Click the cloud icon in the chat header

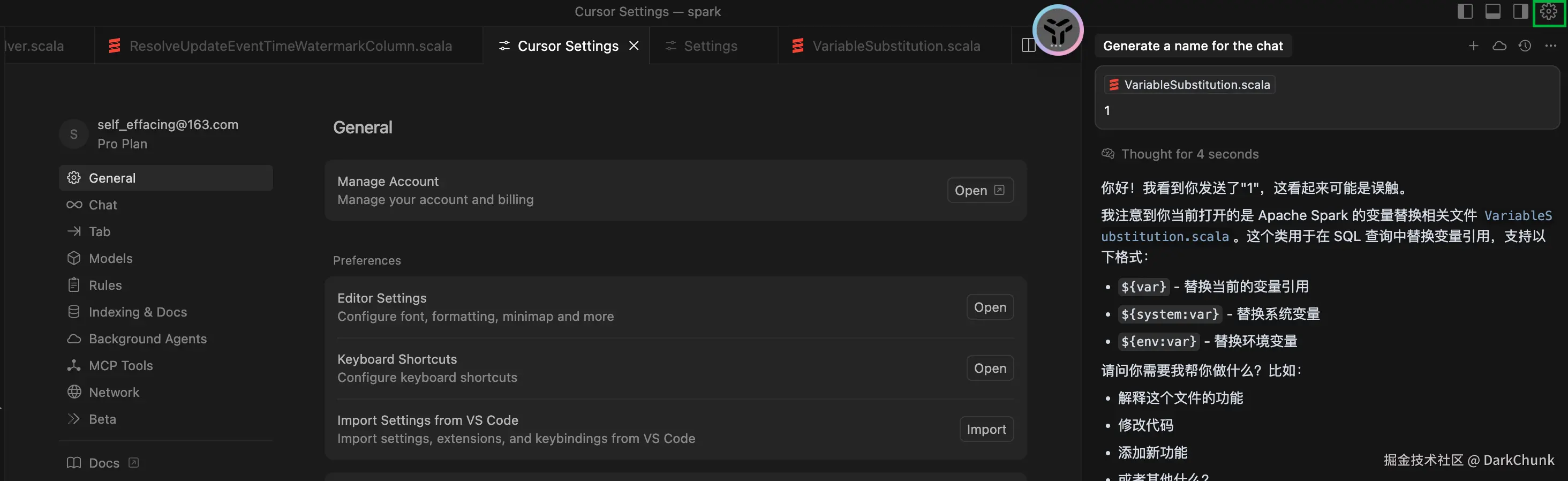1499,46
